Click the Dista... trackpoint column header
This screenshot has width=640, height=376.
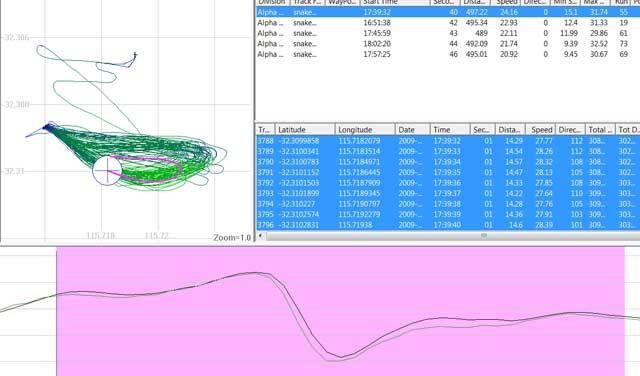click(510, 130)
